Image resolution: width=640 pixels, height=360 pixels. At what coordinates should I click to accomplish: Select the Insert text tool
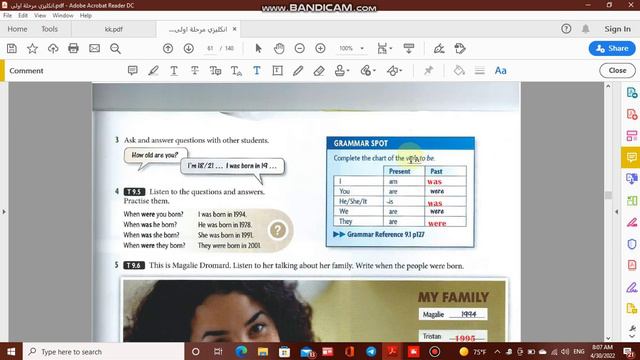[236, 71]
